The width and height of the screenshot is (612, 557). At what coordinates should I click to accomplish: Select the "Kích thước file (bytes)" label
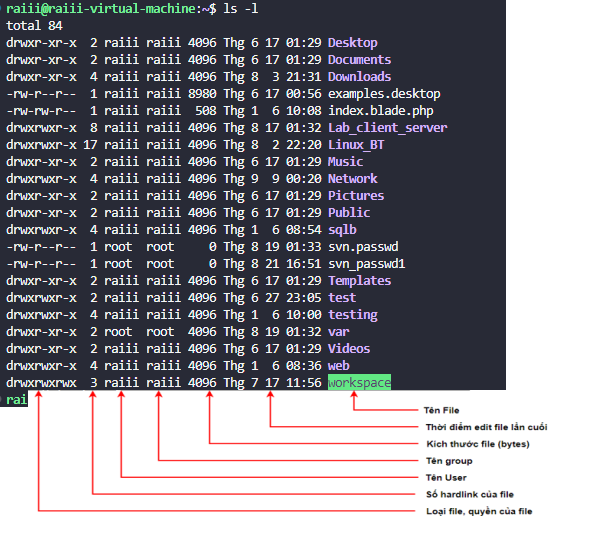click(477, 444)
